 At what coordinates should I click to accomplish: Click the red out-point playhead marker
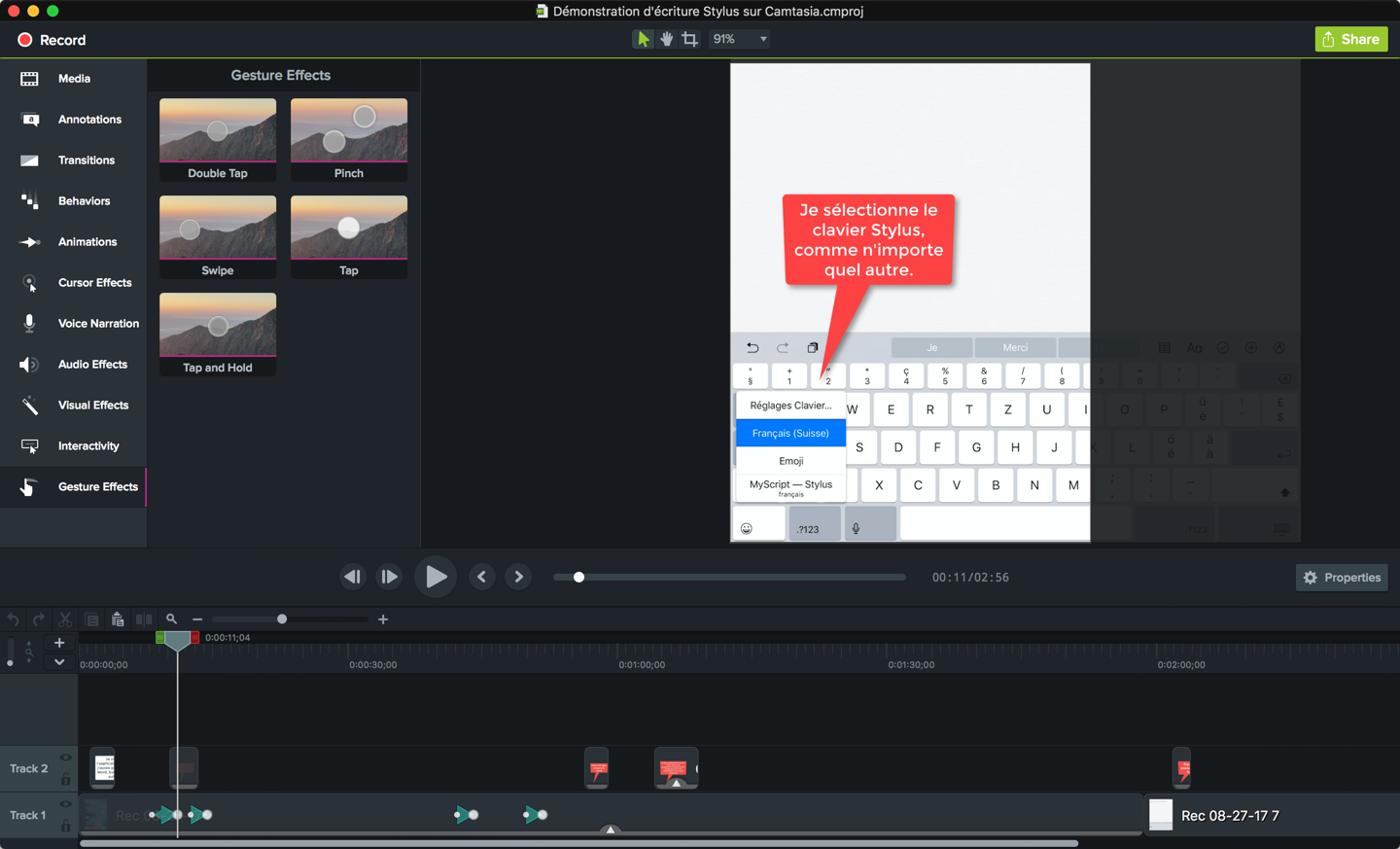coord(194,638)
